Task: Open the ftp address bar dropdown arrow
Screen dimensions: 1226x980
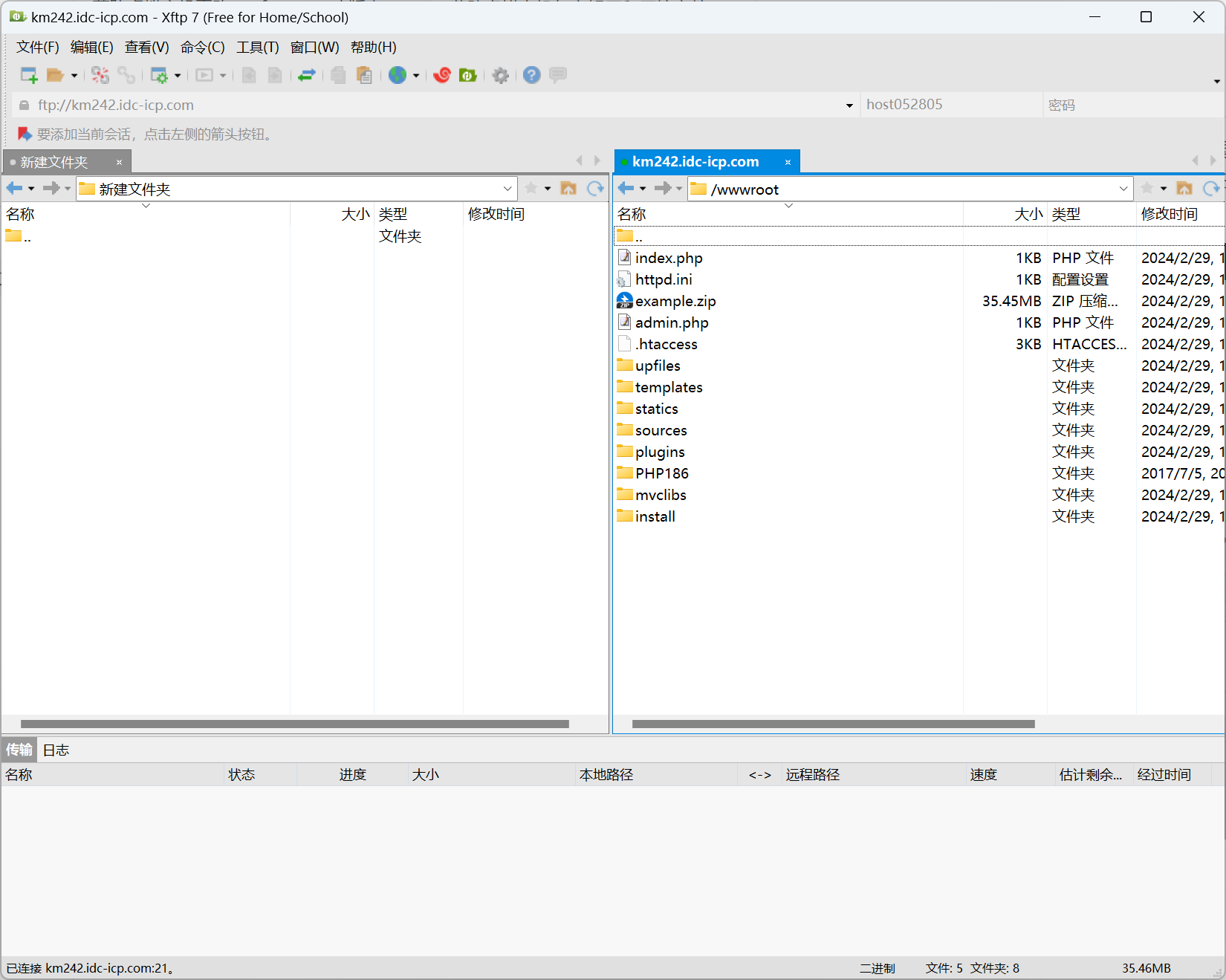Action: [849, 106]
